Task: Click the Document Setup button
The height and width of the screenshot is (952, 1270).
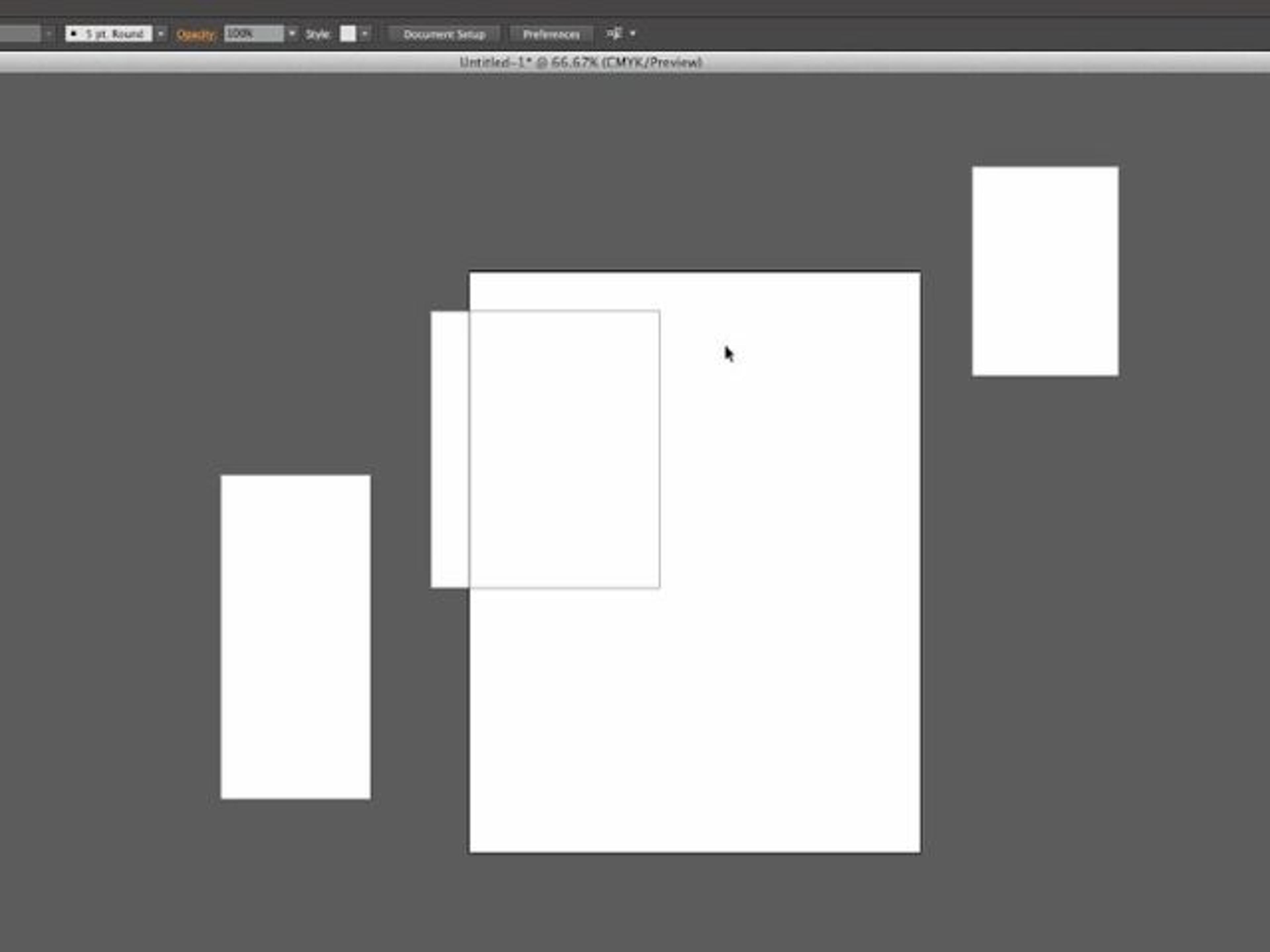Action: point(444,34)
